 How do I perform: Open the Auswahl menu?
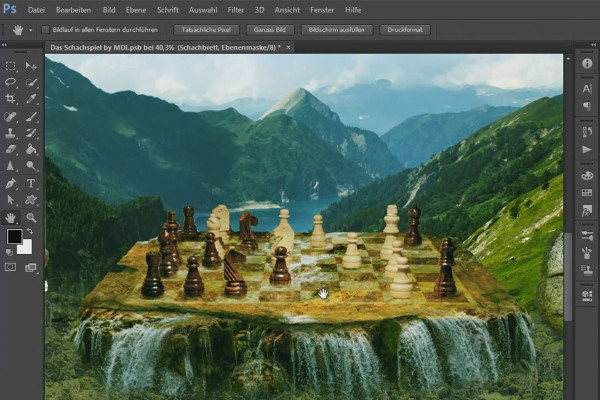click(x=203, y=10)
